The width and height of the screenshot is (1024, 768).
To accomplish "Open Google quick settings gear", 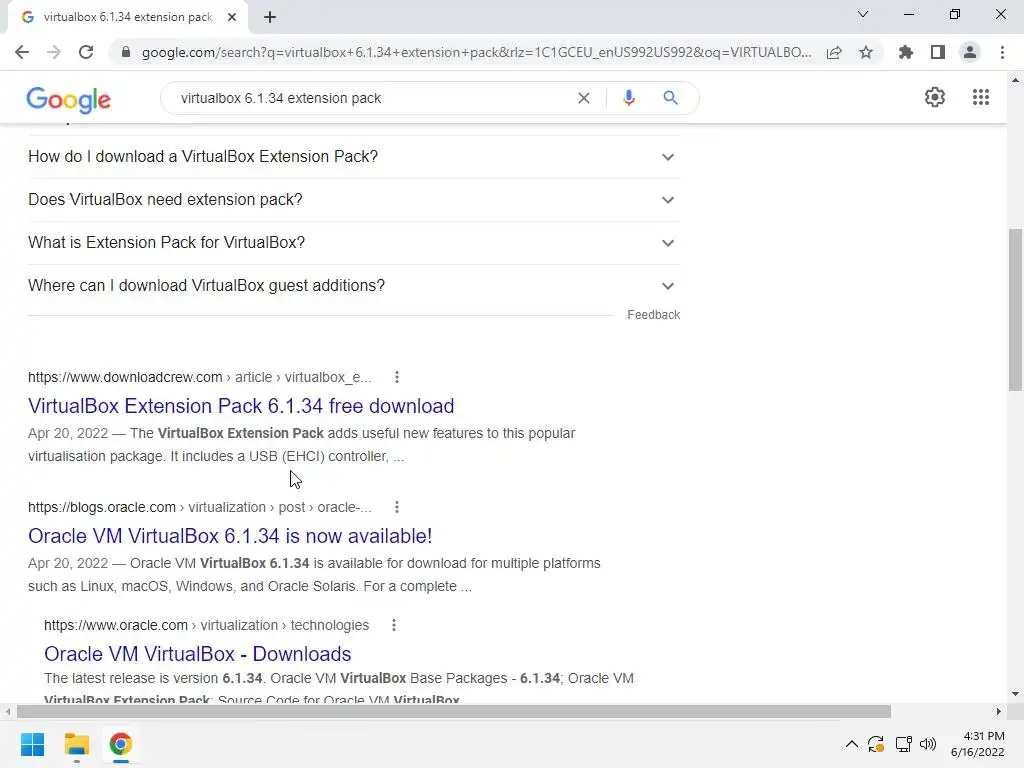I will pos(935,97).
